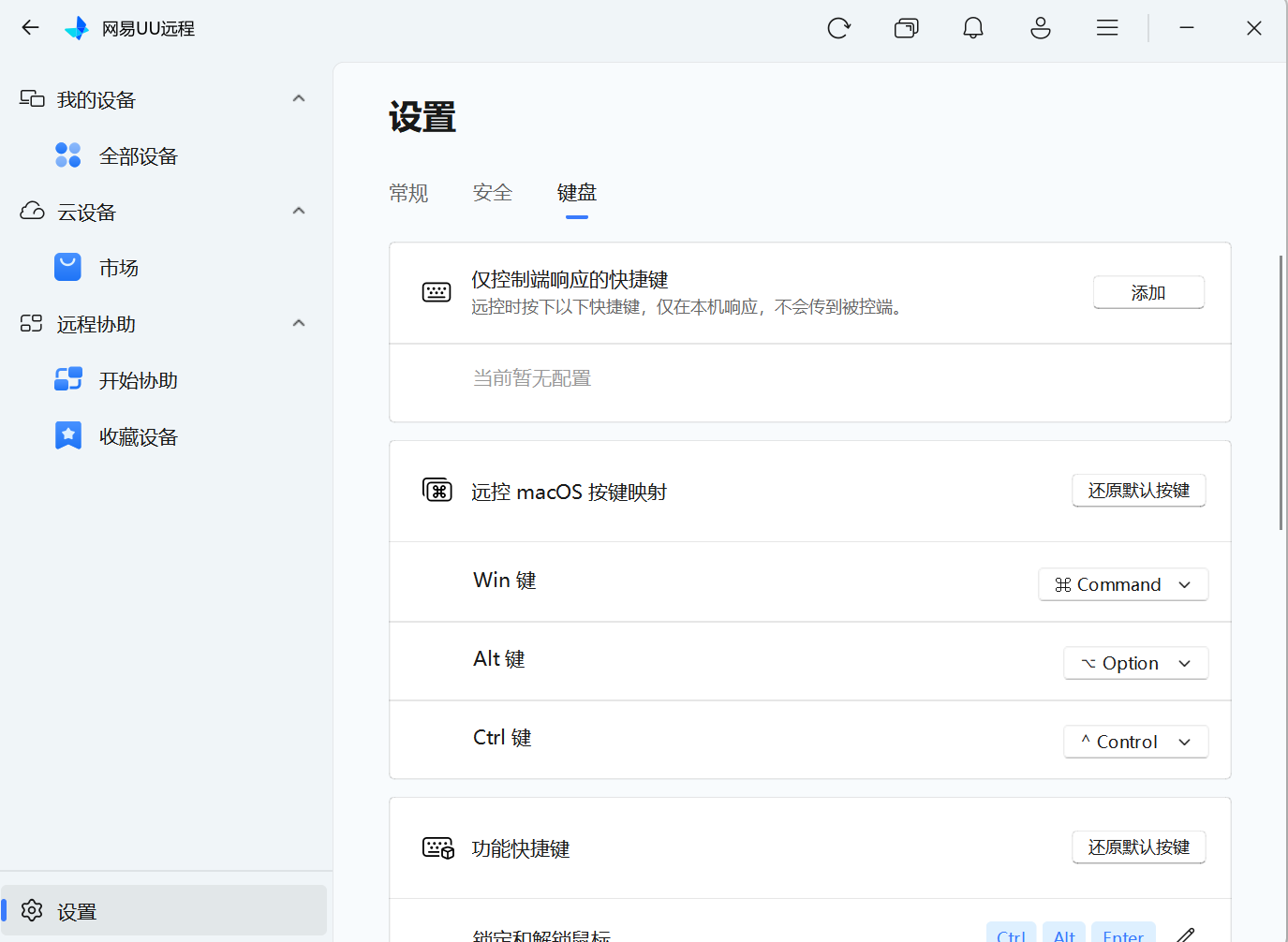Screen dimensions: 1288x942
Task: Click the 我的设备 devices icon
Action: tap(32, 98)
